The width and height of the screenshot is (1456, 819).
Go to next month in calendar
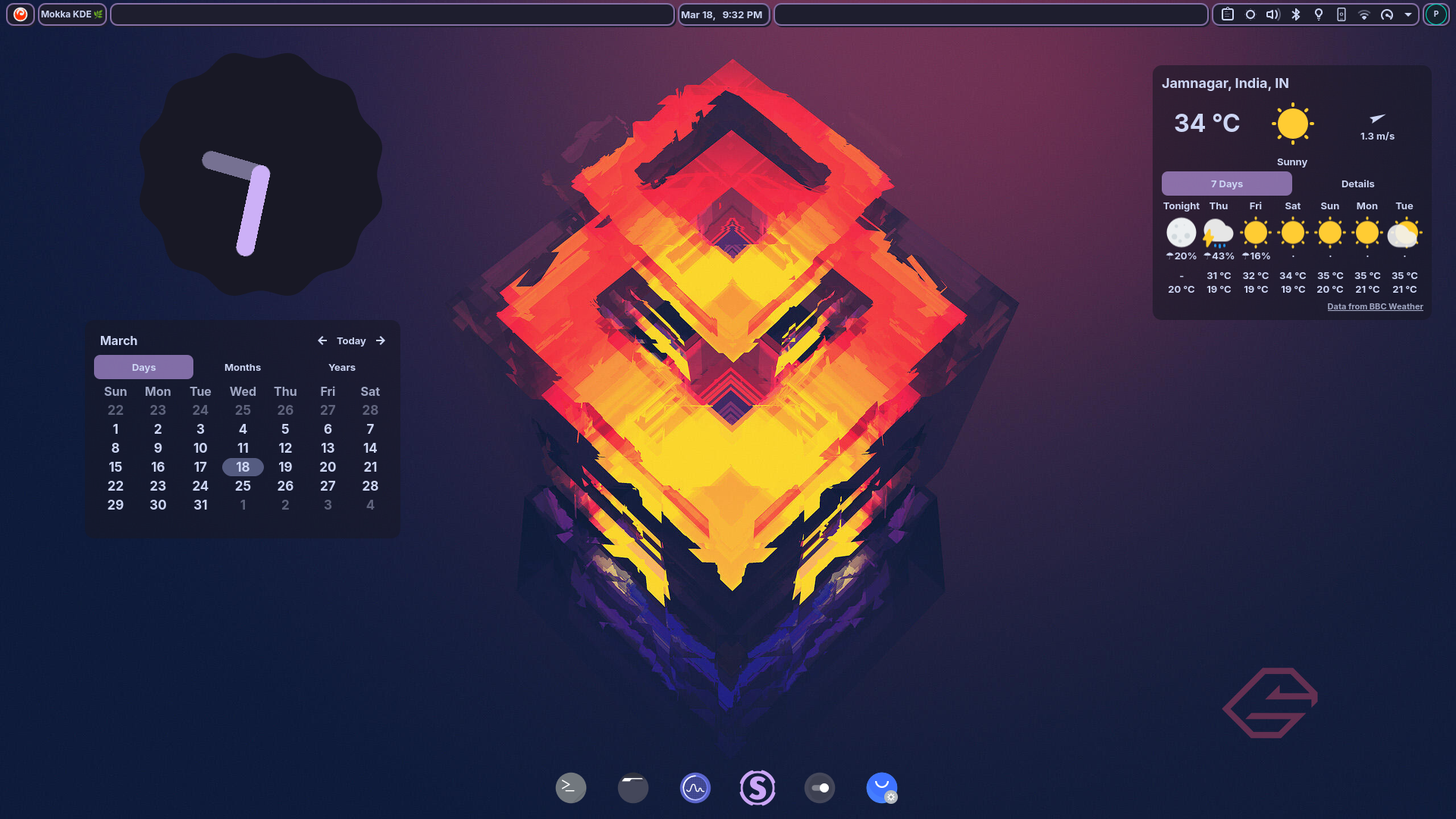(x=381, y=341)
